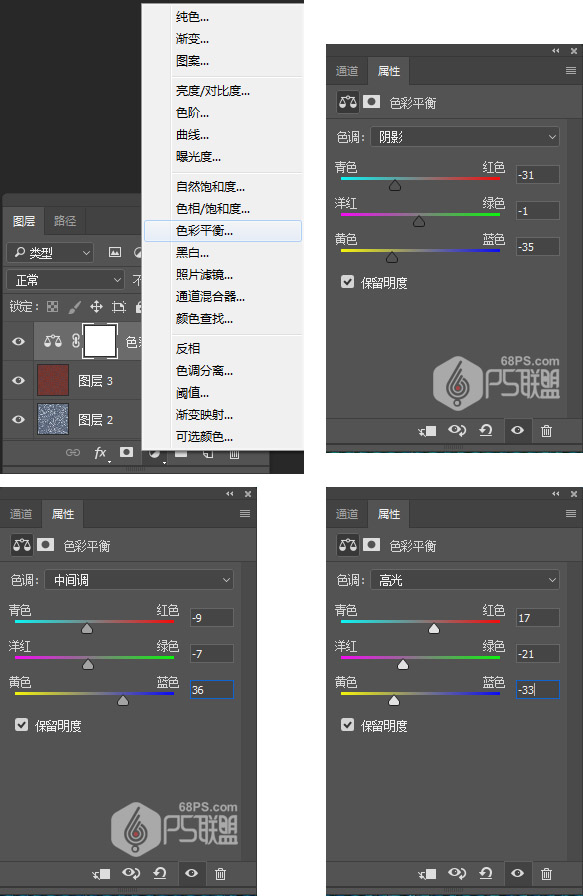This screenshot has width=583, height=896.
Task: Toggle layer visibility eye in 中间调 panel footer
Action: (x=191, y=873)
